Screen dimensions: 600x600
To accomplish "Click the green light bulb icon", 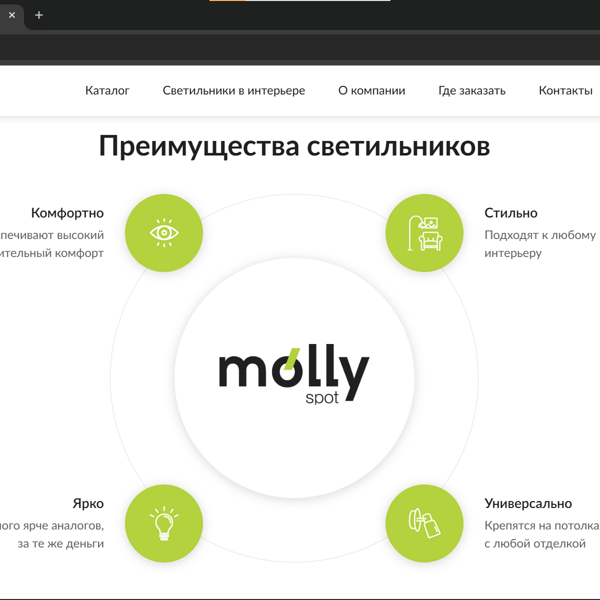I will coord(164,524).
